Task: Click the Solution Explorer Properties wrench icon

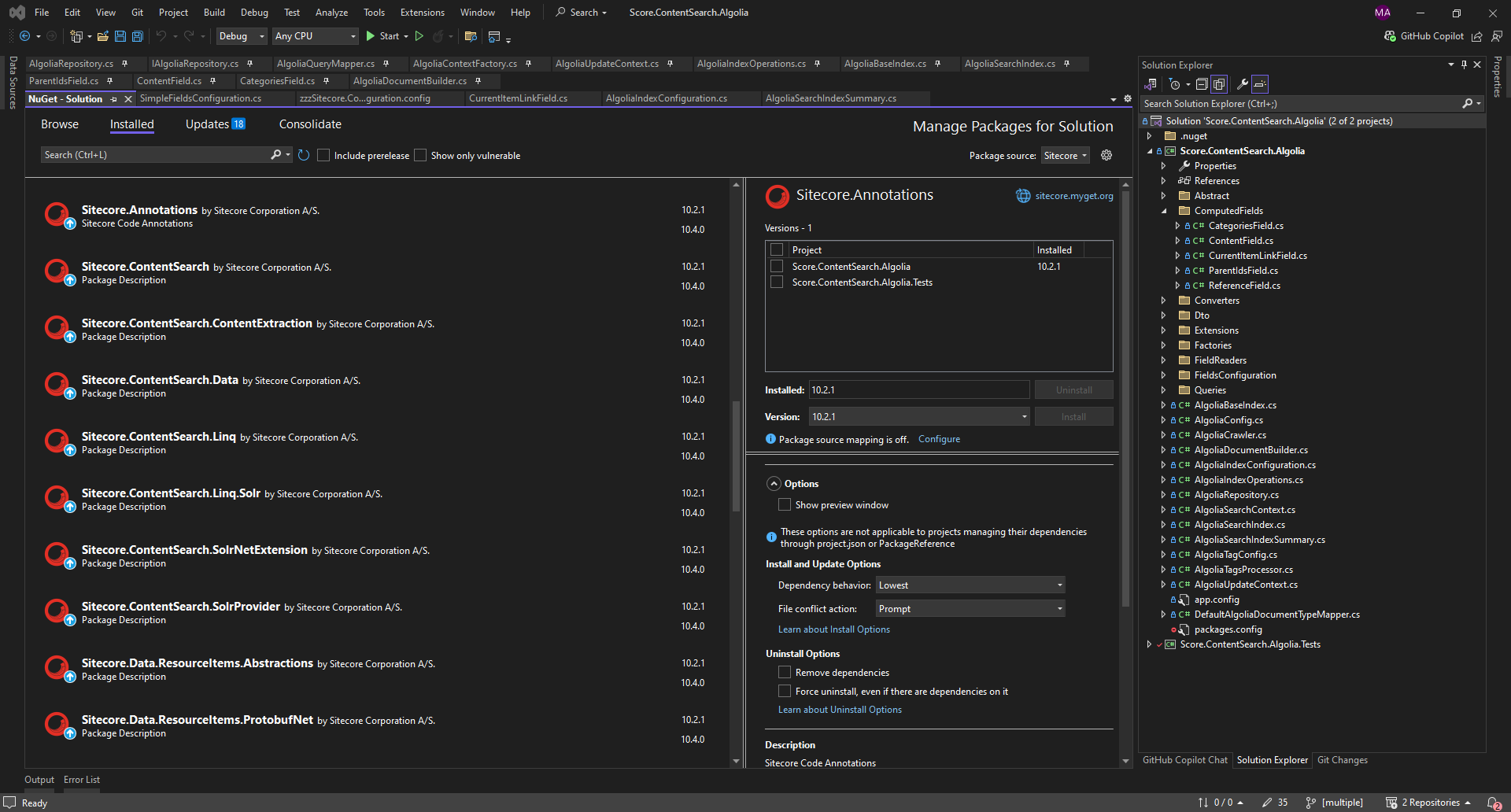Action: click(x=1243, y=84)
